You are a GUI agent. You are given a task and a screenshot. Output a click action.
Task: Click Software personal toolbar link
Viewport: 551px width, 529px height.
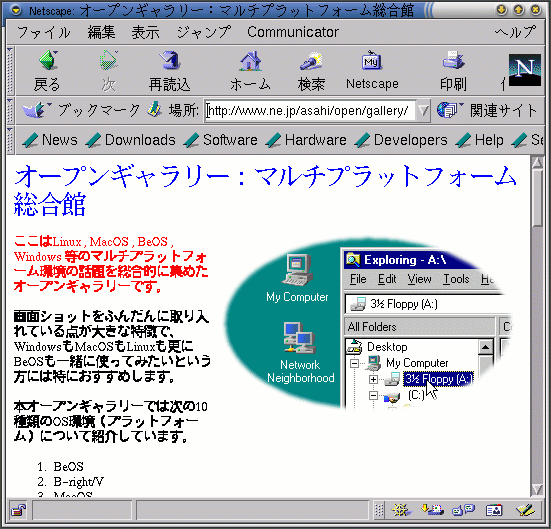tap(220, 140)
